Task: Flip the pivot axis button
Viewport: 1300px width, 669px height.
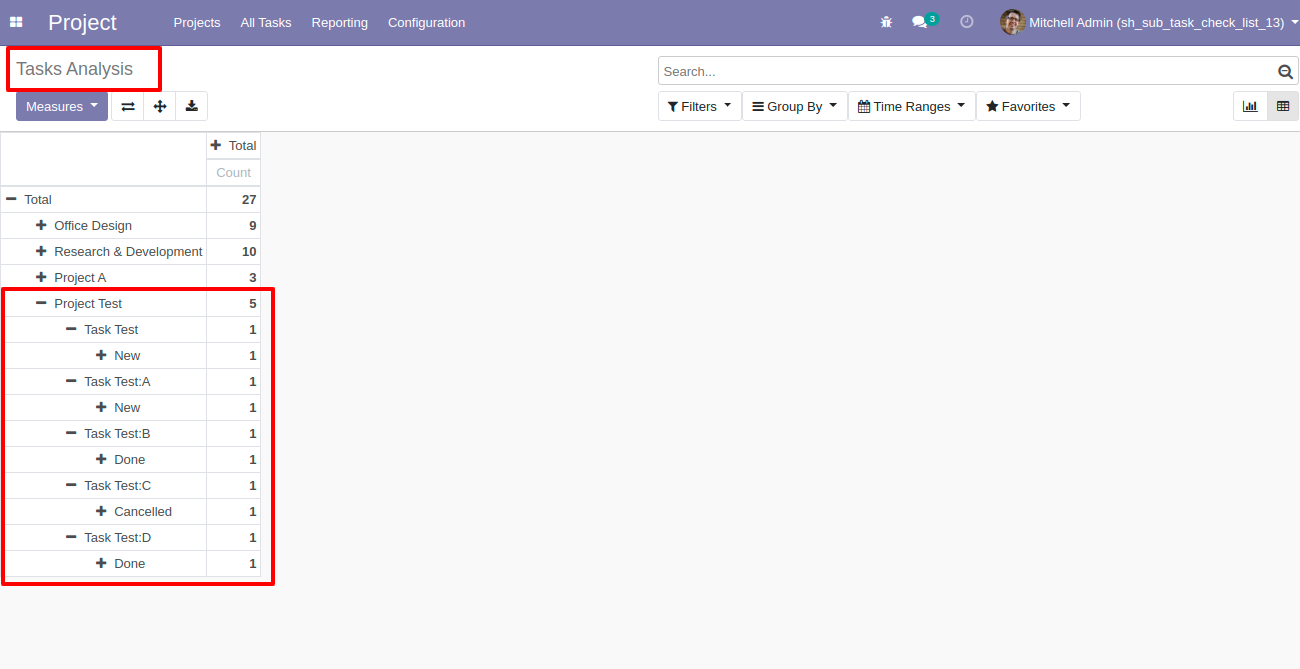Action: [x=128, y=106]
